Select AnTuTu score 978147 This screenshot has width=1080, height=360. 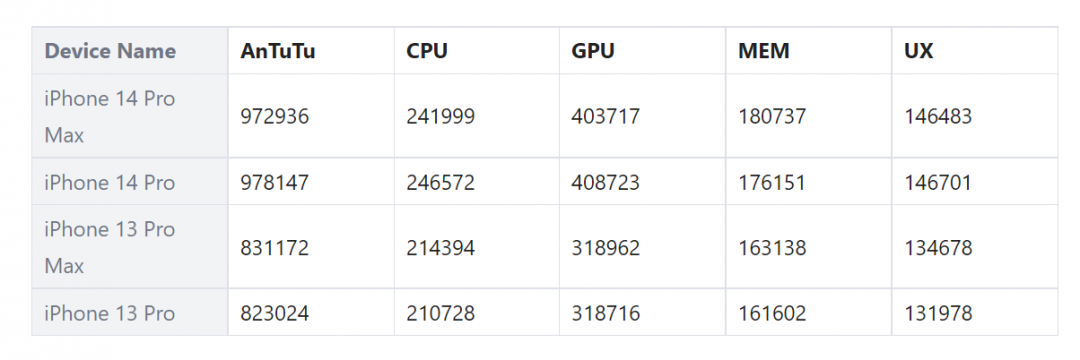275,182
